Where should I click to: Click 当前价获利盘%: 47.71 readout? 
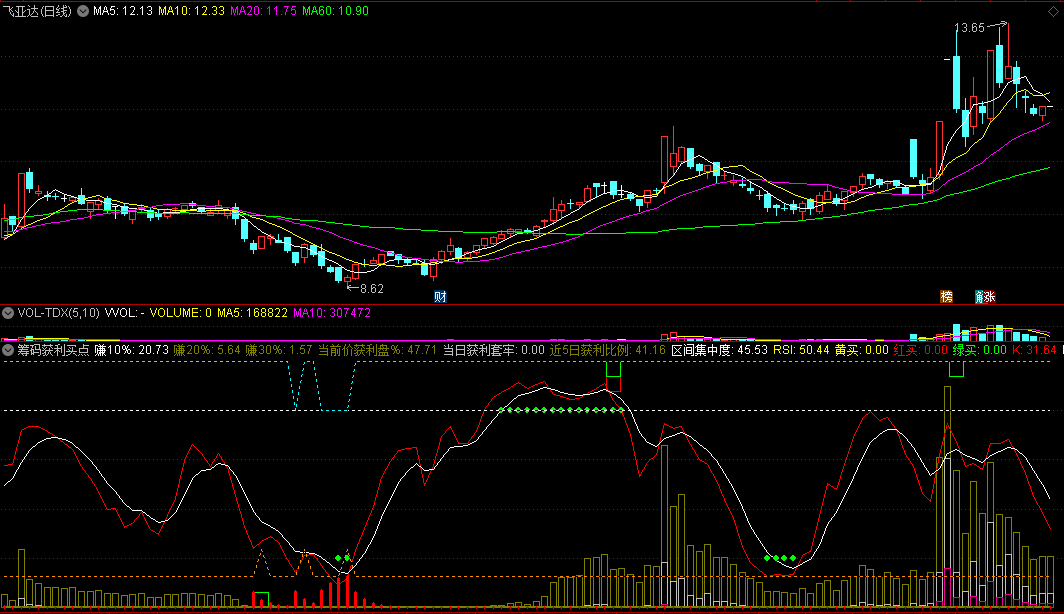coord(378,350)
